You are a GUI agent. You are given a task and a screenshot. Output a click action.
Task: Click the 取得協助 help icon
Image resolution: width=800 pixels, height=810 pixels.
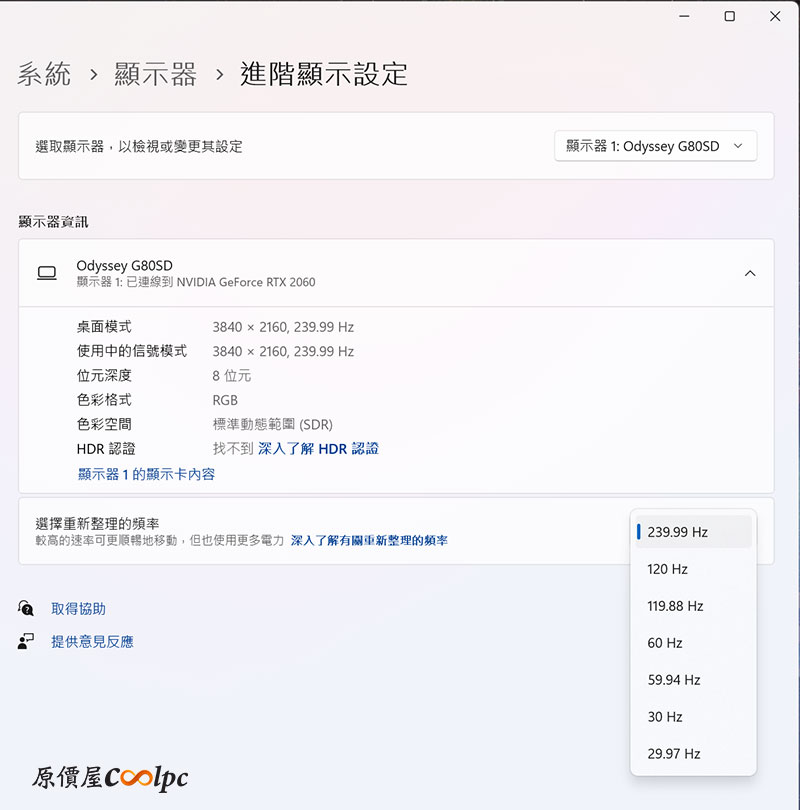pyautogui.click(x=26, y=608)
